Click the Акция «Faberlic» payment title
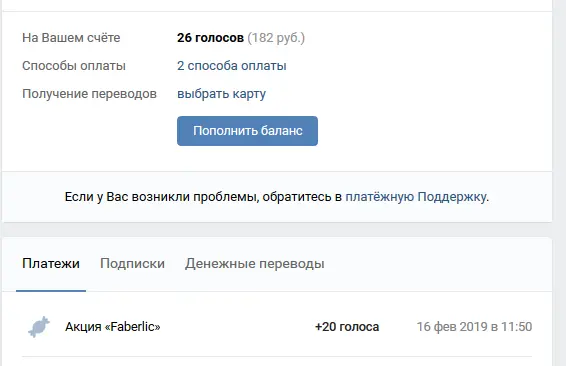Viewport: 566px width, 366px height. point(113,327)
